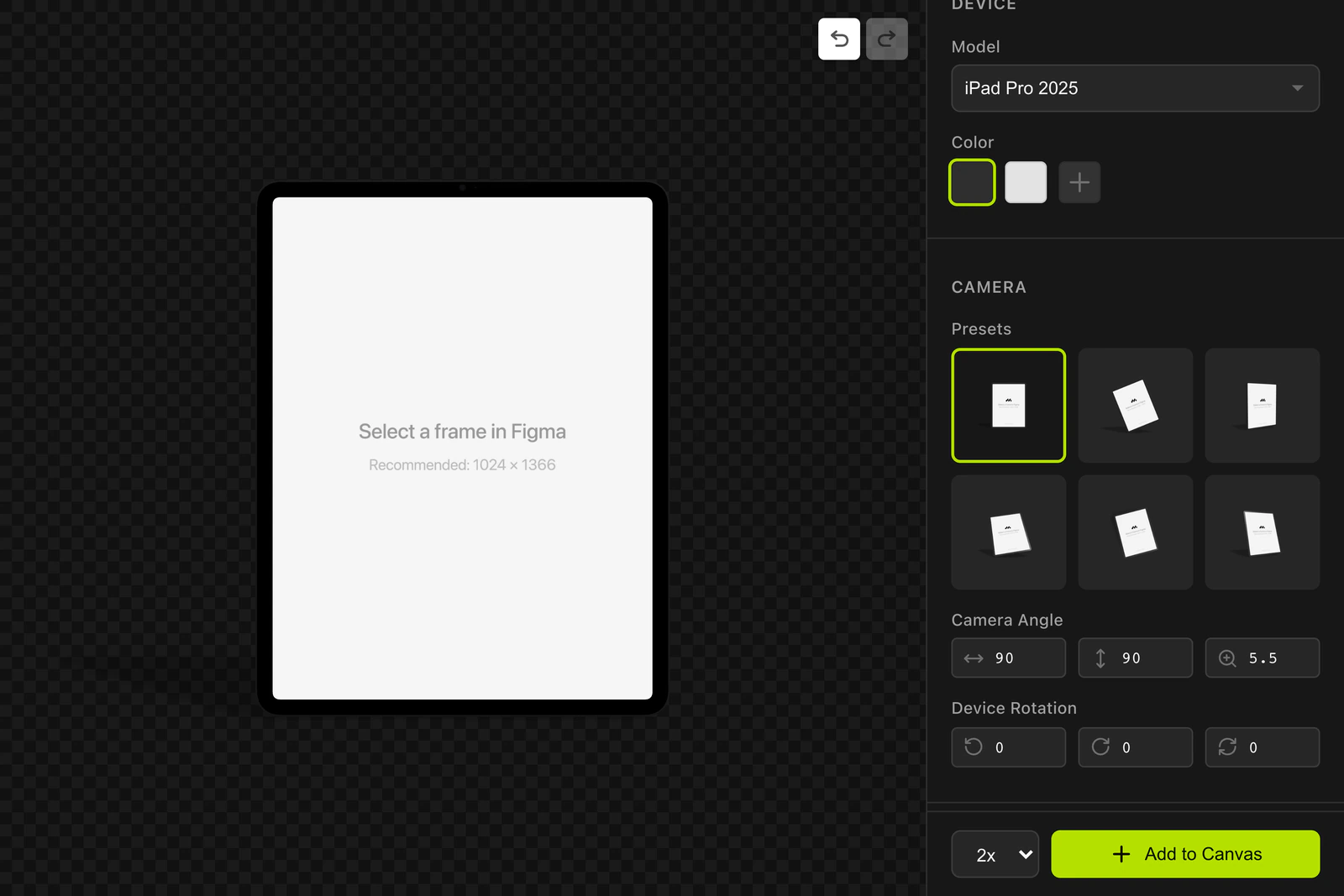1344x896 pixels.
Task: Click the clockwise rotation icon
Action: [1100, 747]
